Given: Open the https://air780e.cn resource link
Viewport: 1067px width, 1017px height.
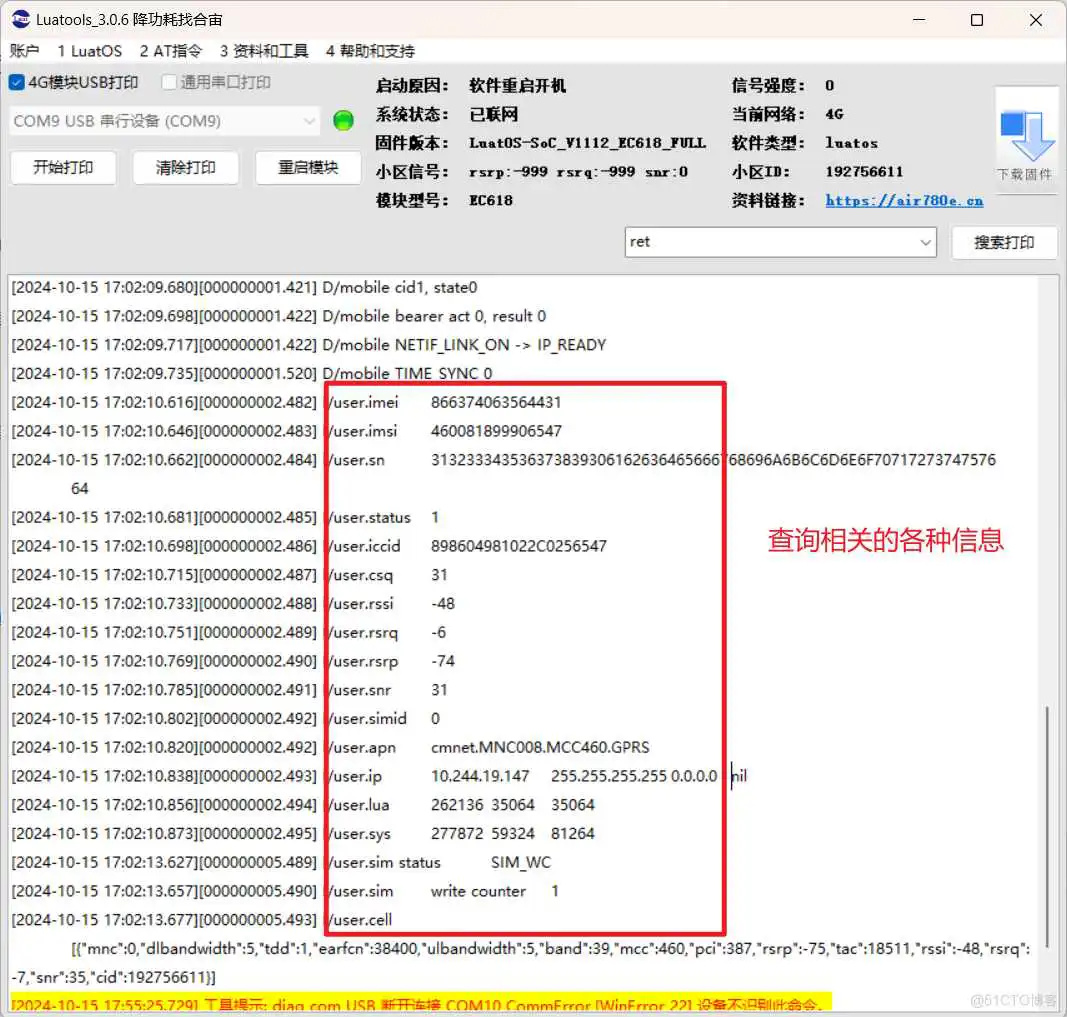Looking at the screenshot, I should pyautogui.click(x=903, y=200).
